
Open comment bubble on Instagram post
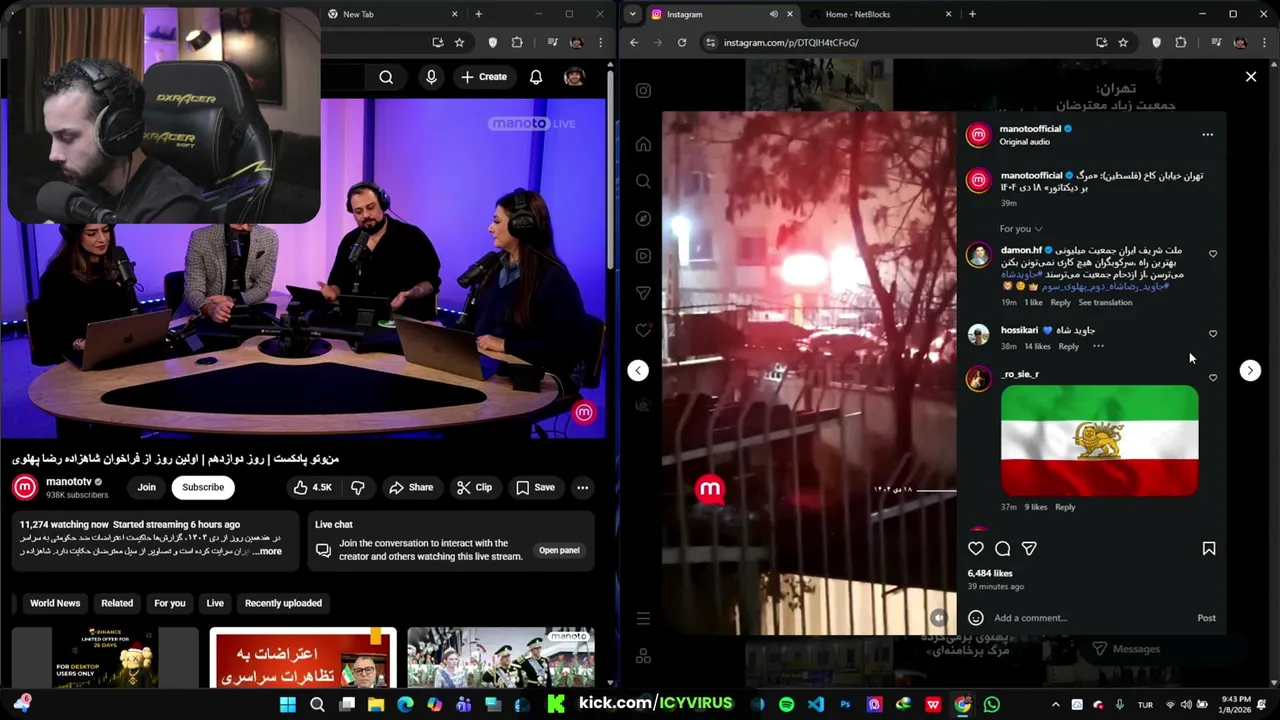pos(1002,548)
